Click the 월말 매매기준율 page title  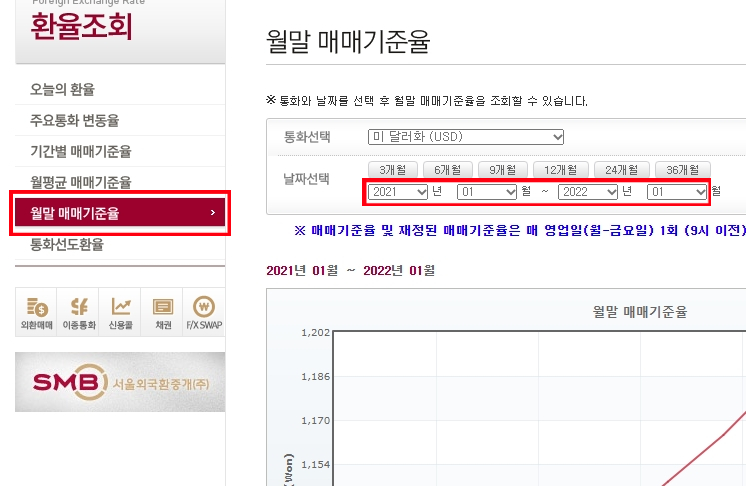(348, 42)
